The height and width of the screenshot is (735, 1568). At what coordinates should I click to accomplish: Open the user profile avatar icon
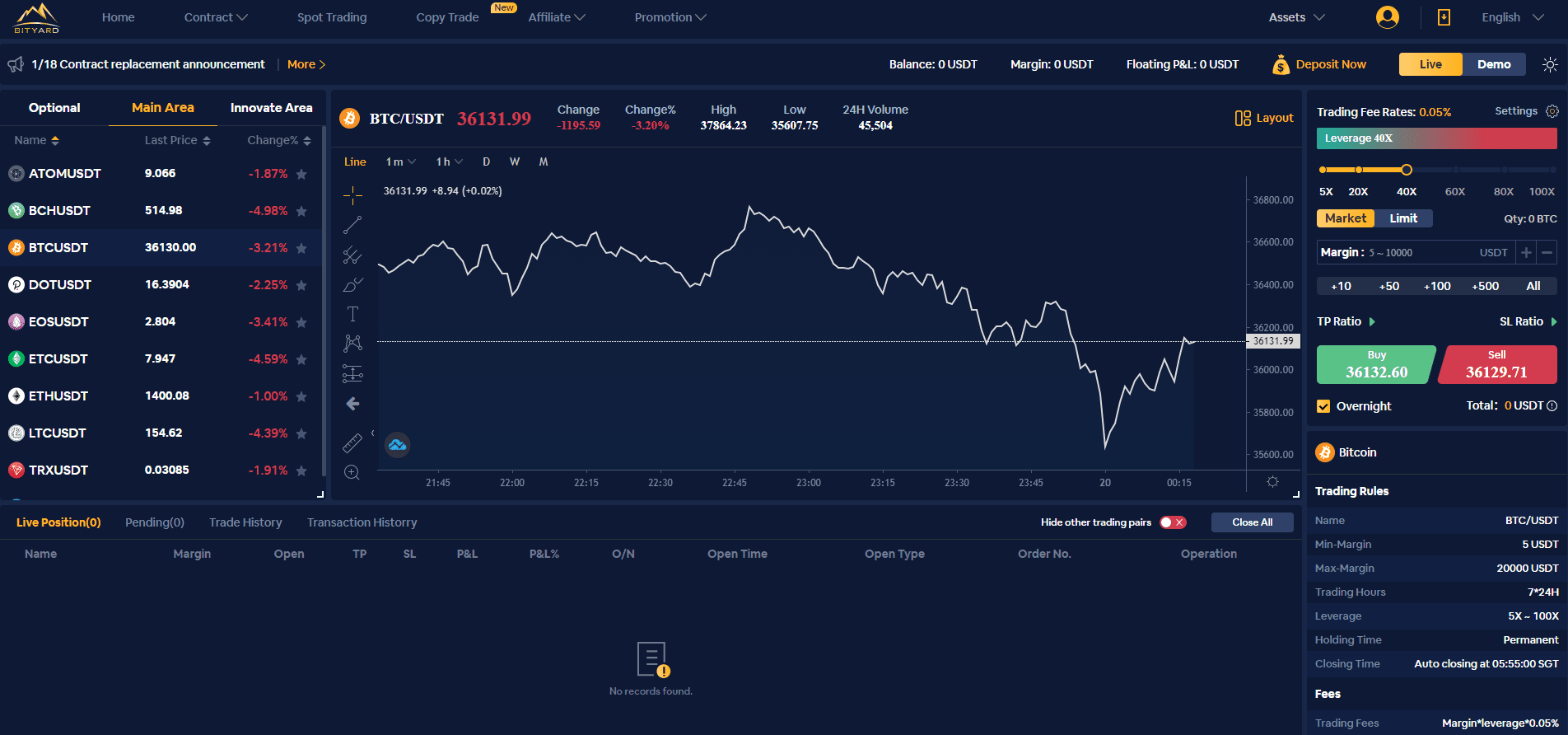(x=1387, y=17)
